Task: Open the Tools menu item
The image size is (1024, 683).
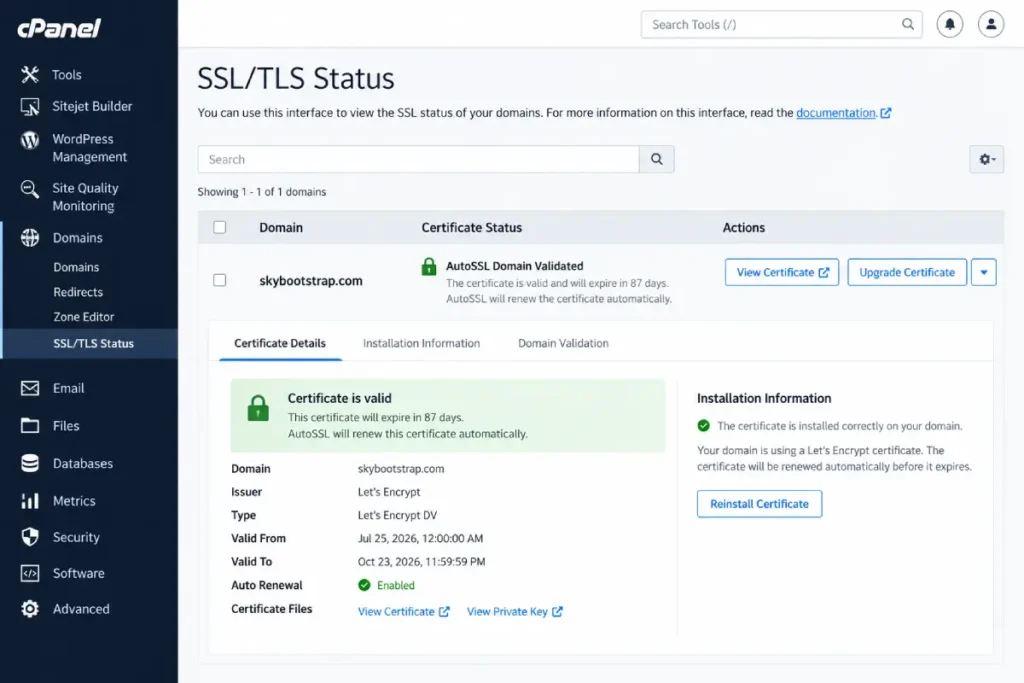Action: [x=67, y=75]
